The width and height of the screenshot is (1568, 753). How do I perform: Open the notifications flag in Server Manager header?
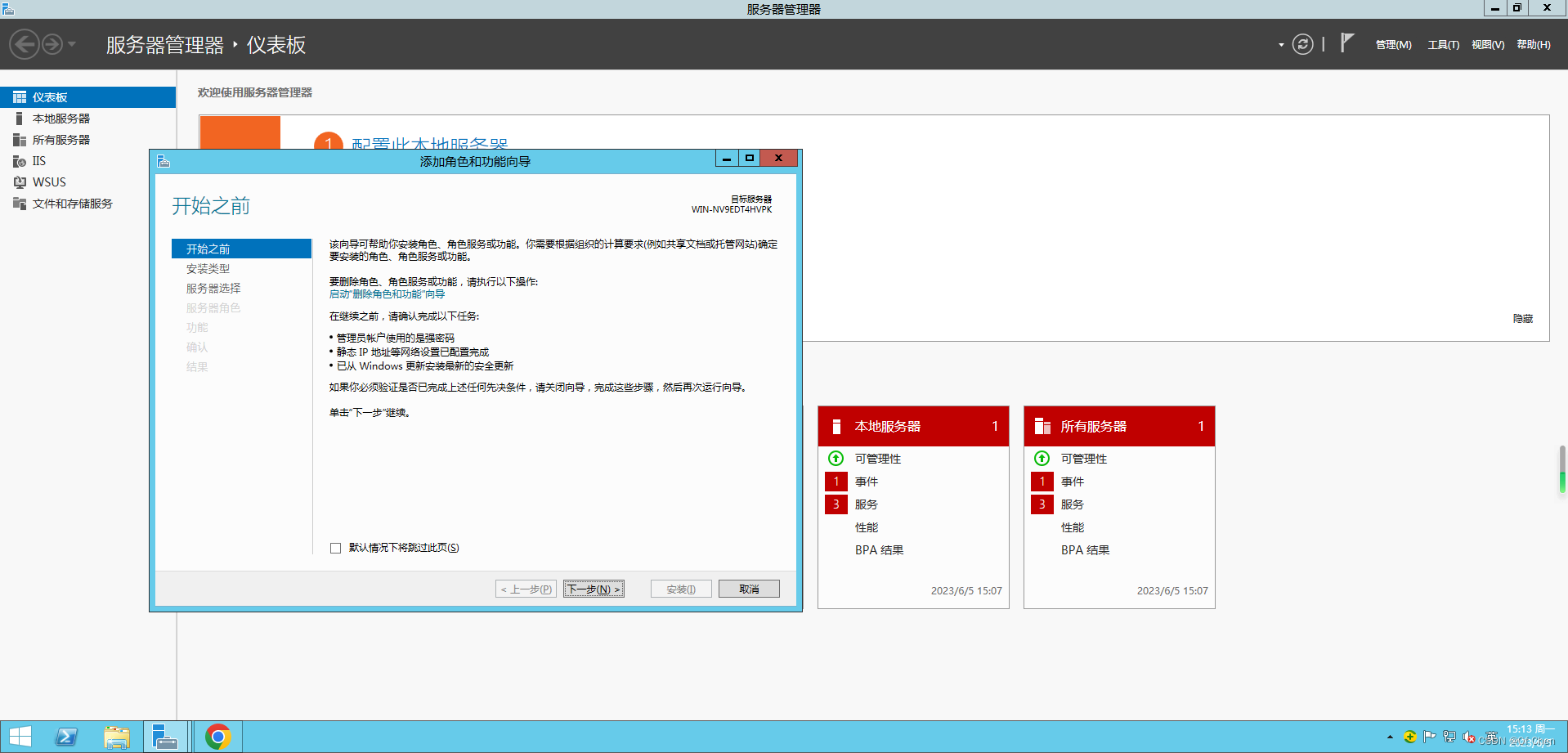1347,43
